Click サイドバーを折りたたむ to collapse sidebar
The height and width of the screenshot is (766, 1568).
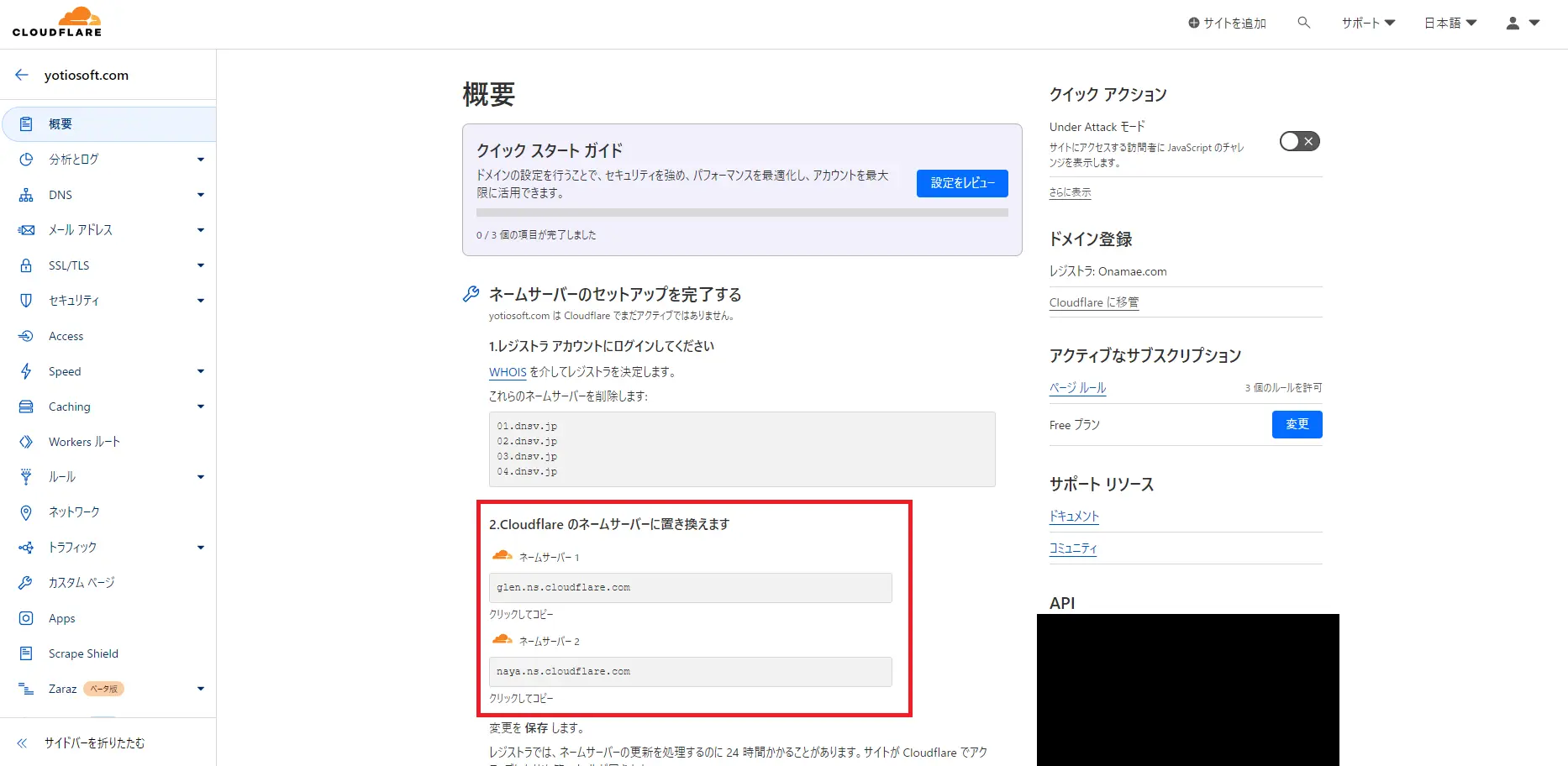[94, 743]
